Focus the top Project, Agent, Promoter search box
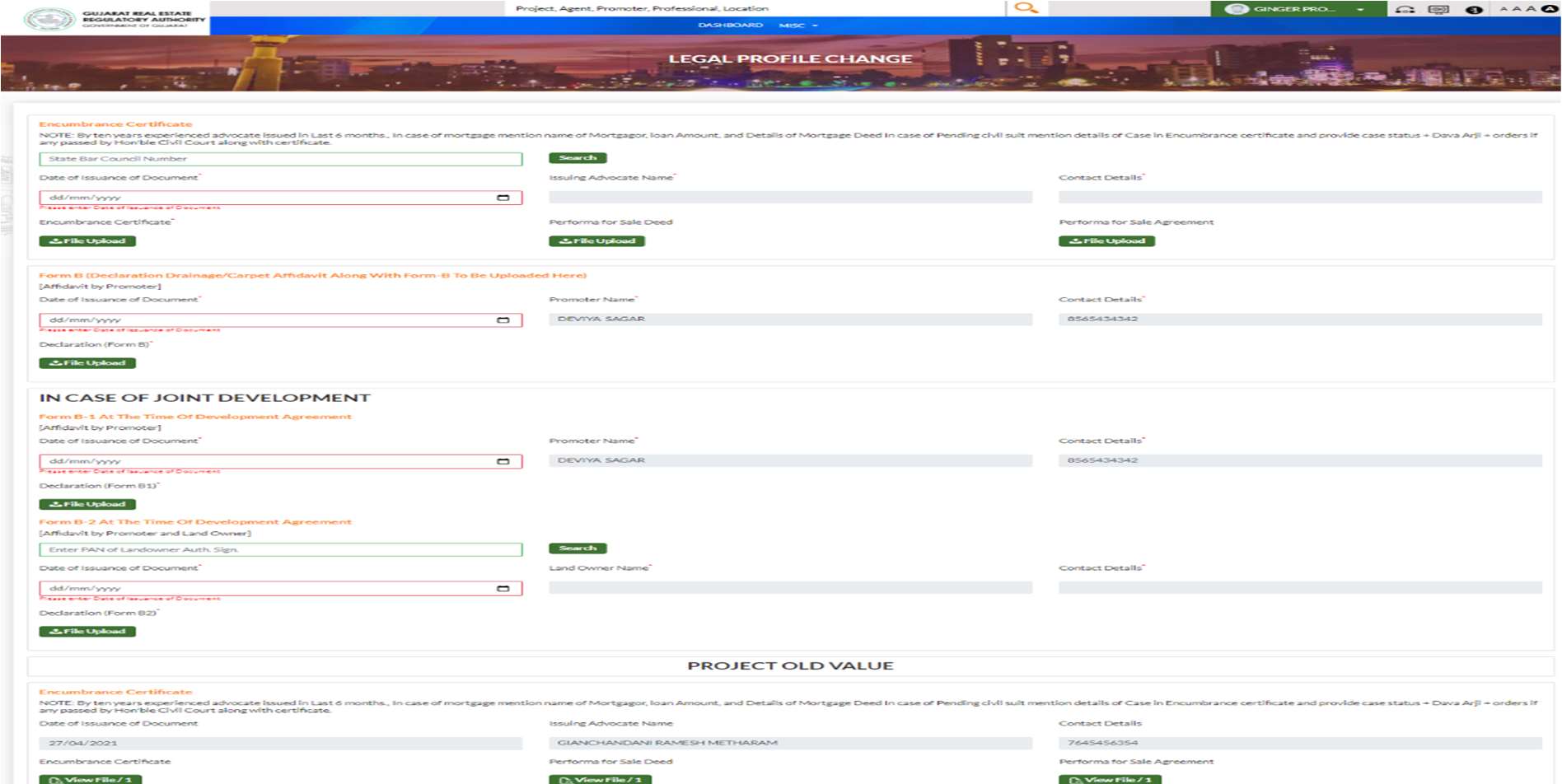 pos(755,8)
